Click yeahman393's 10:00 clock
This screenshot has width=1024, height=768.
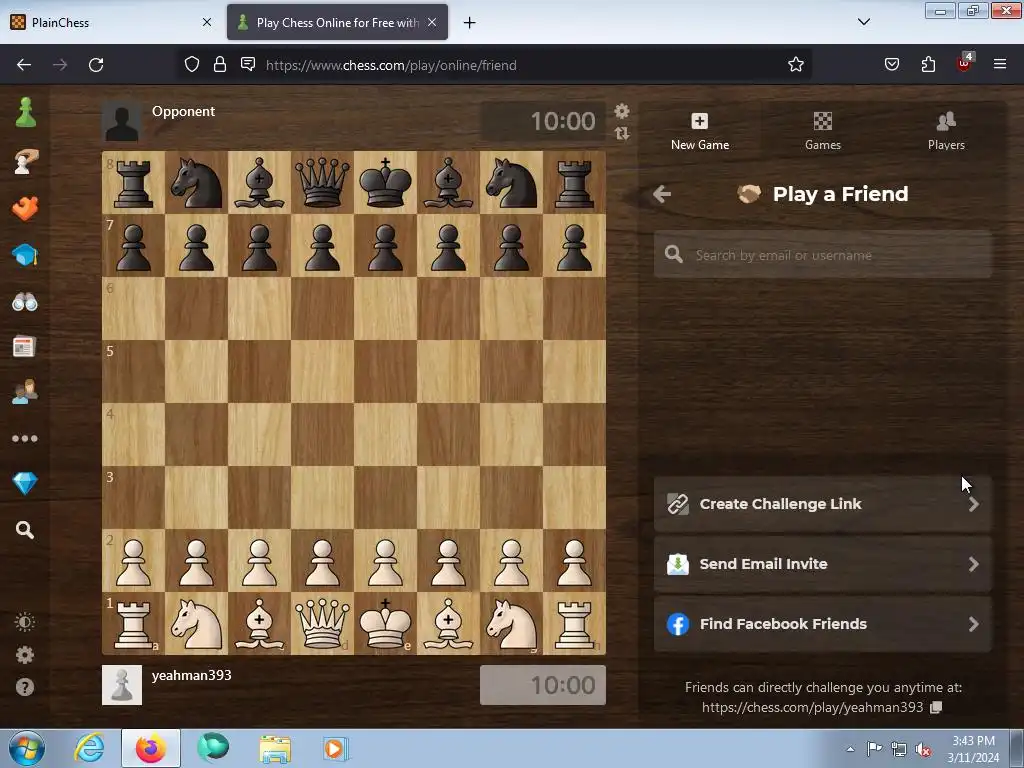543,685
